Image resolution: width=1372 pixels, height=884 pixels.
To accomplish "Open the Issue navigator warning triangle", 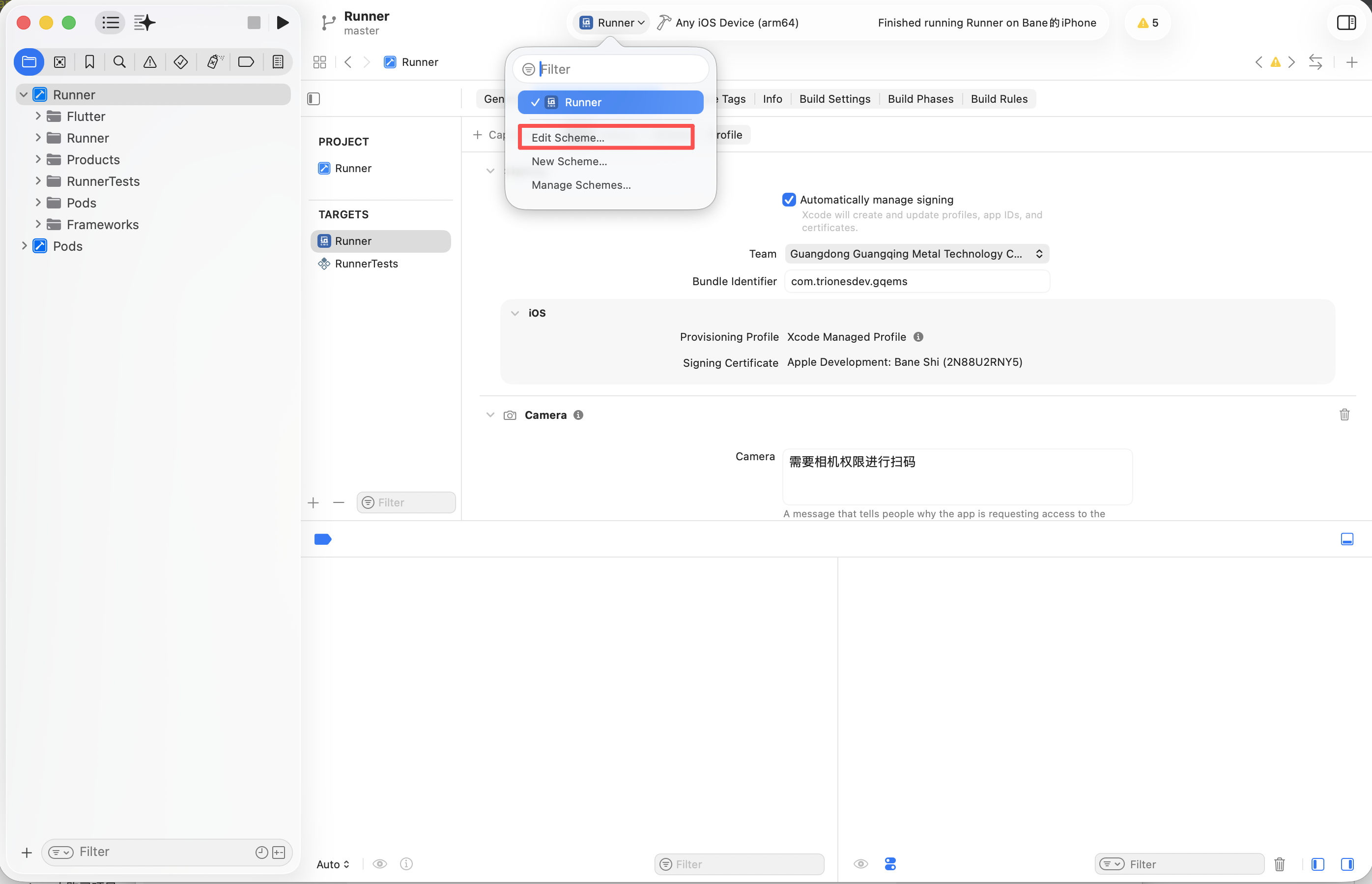I will pos(150,62).
